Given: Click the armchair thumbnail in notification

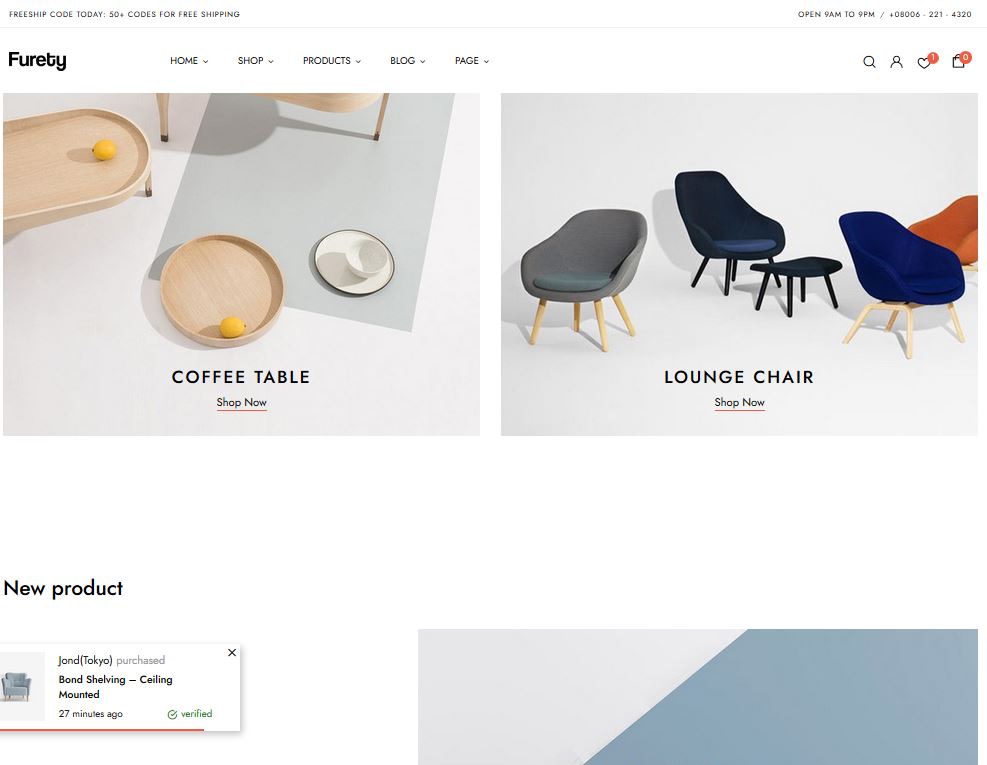Looking at the screenshot, I should [19, 686].
